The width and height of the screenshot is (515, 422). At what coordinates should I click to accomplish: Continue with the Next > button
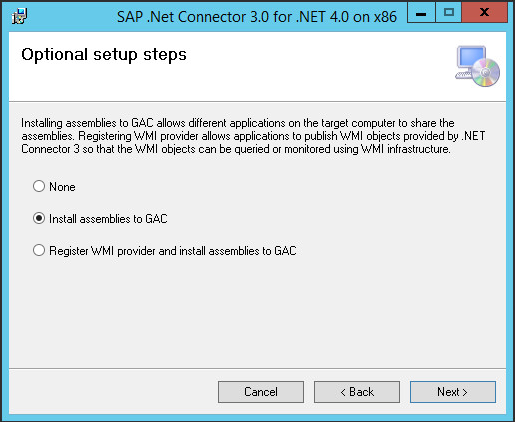[x=453, y=392]
